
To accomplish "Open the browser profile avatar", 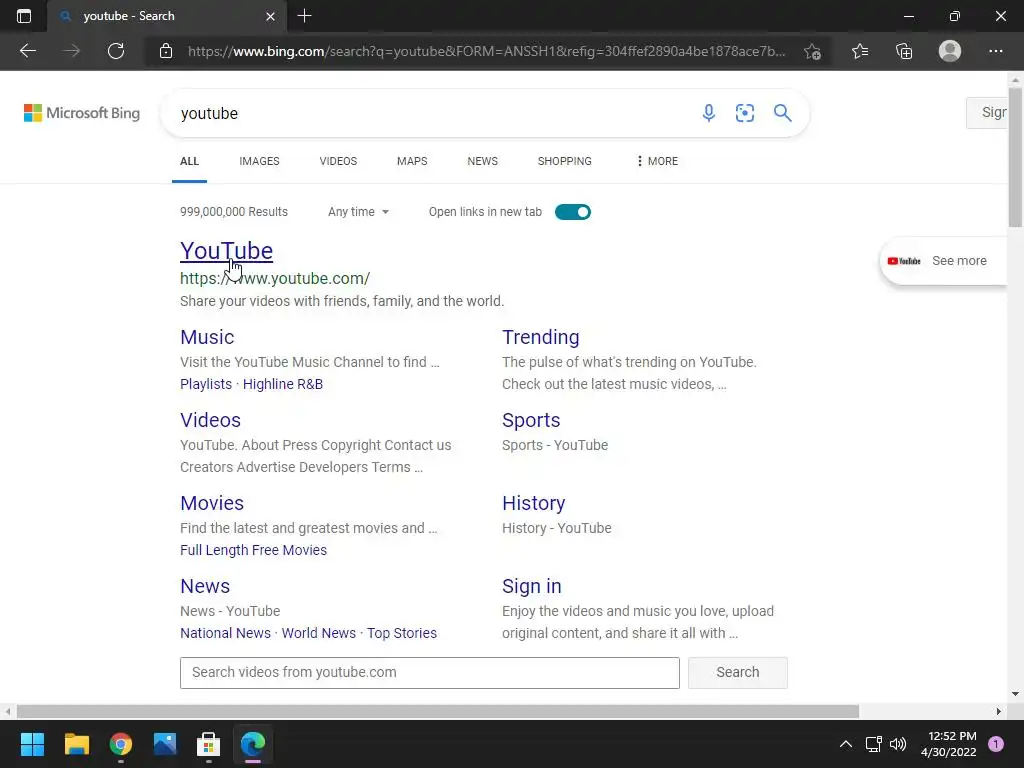I will pos(950,51).
